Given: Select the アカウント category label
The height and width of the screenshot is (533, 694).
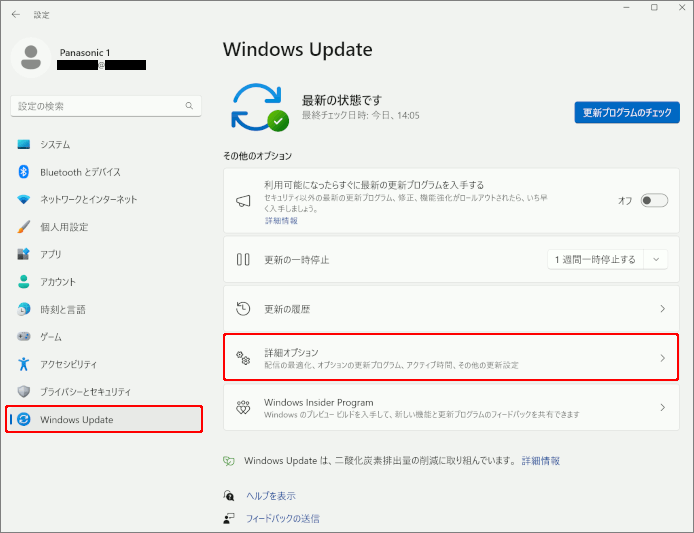Looking at the screenshot, I should coord(58,282).
